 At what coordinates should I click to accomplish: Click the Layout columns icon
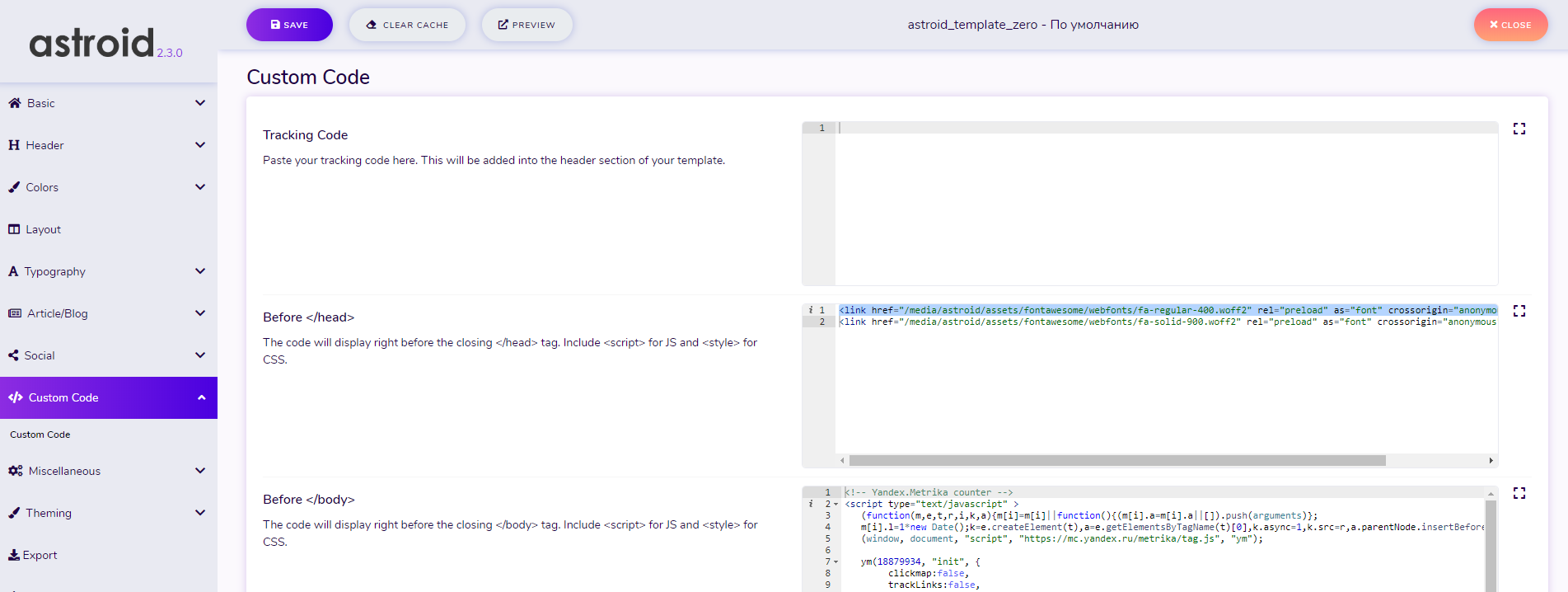tap(14, 229)
